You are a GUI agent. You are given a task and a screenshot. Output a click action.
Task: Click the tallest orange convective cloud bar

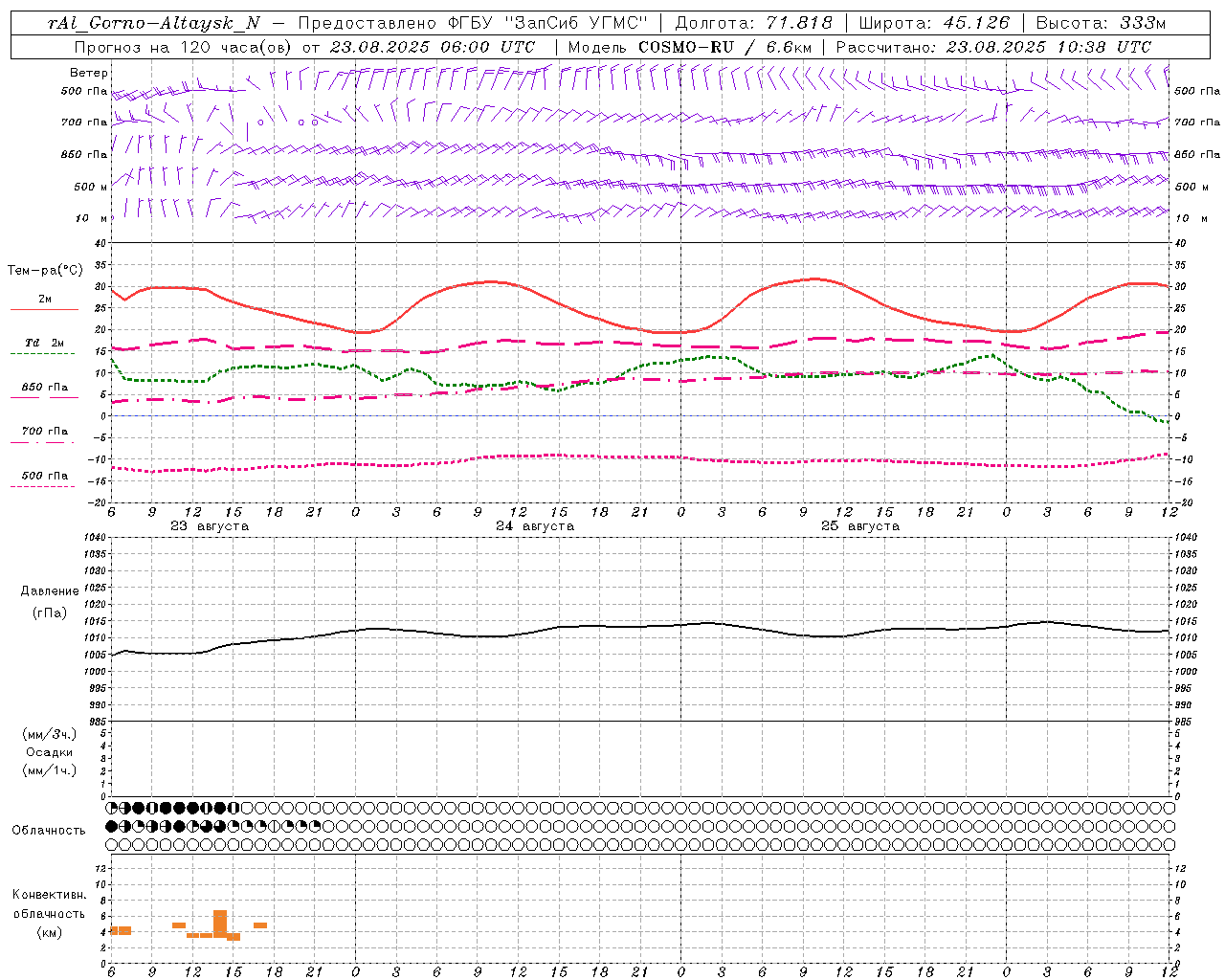click(x=220, y=923)
